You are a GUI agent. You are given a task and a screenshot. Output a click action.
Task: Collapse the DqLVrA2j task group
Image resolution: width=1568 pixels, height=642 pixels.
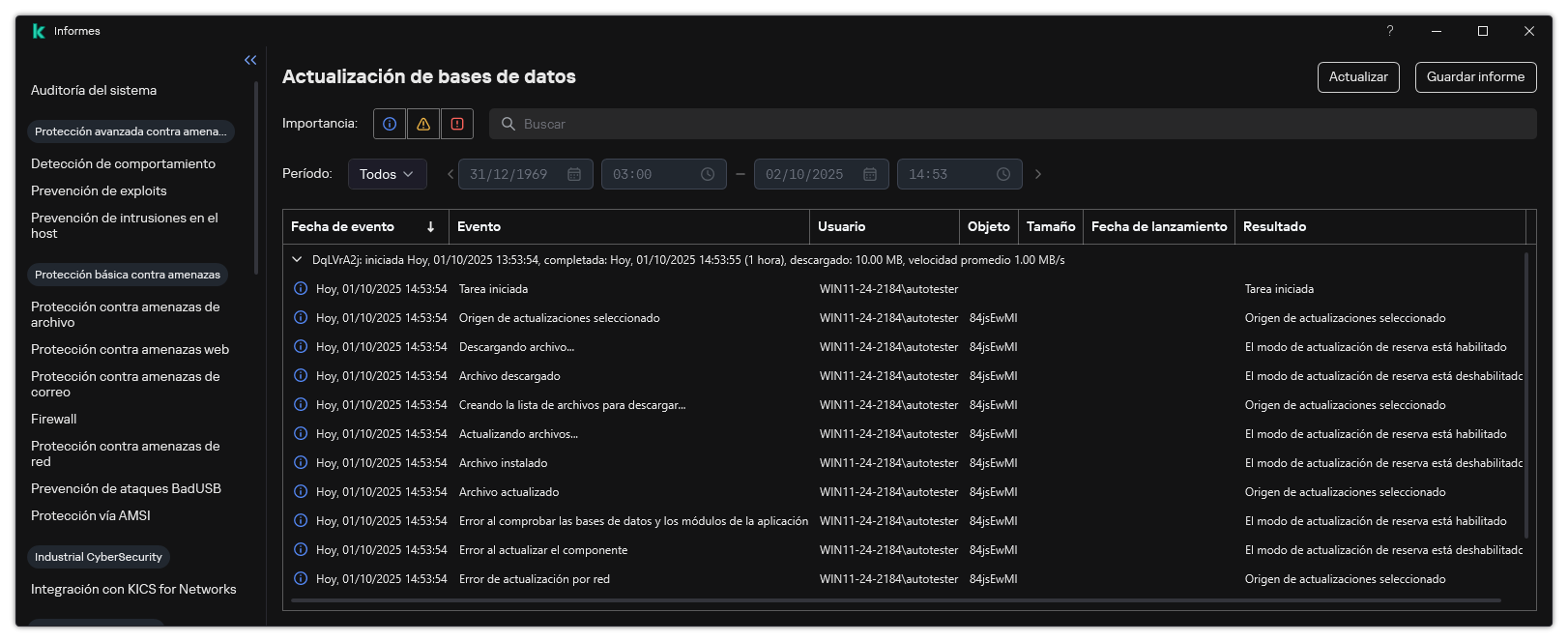click(297, 260)
